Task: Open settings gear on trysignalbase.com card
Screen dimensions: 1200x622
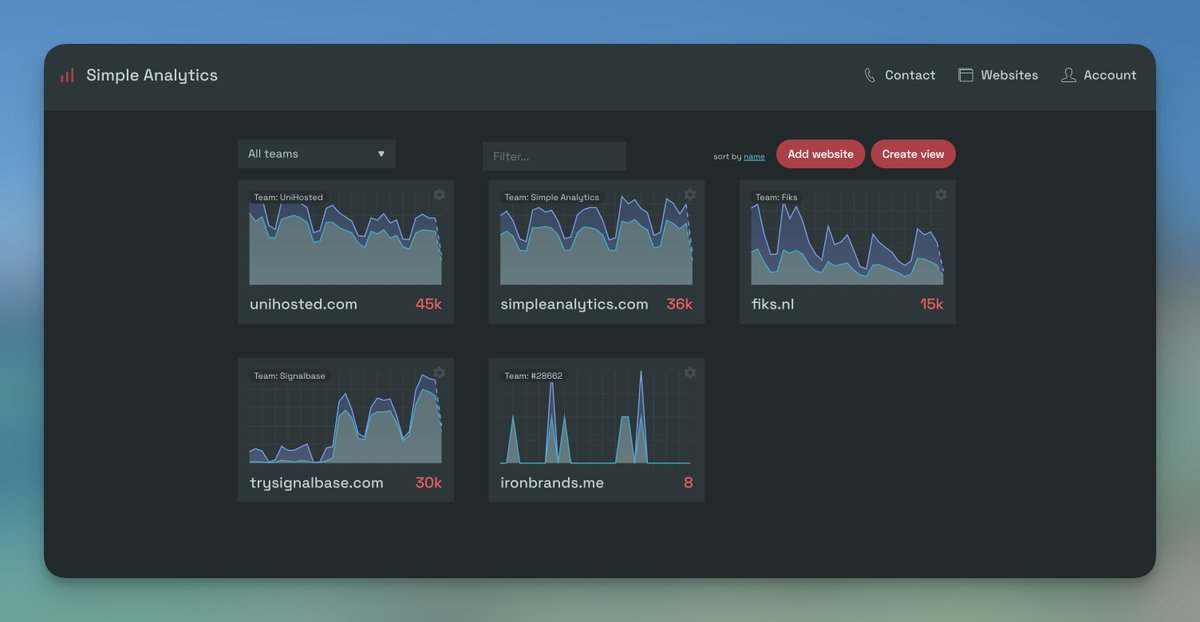Action: [x=439, y=373]
